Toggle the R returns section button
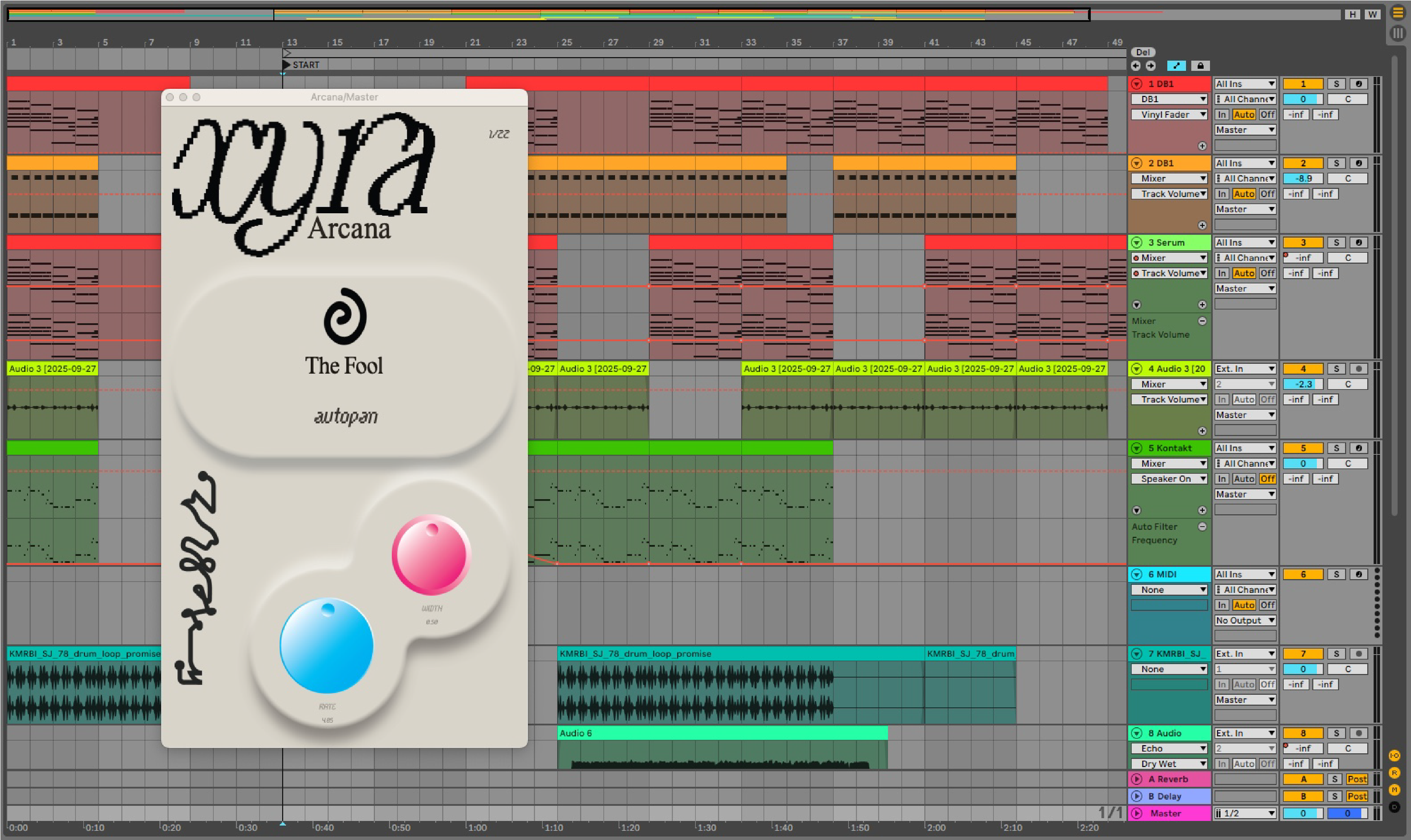Screen dimensions: 1411x840 tap(1394, 773)
